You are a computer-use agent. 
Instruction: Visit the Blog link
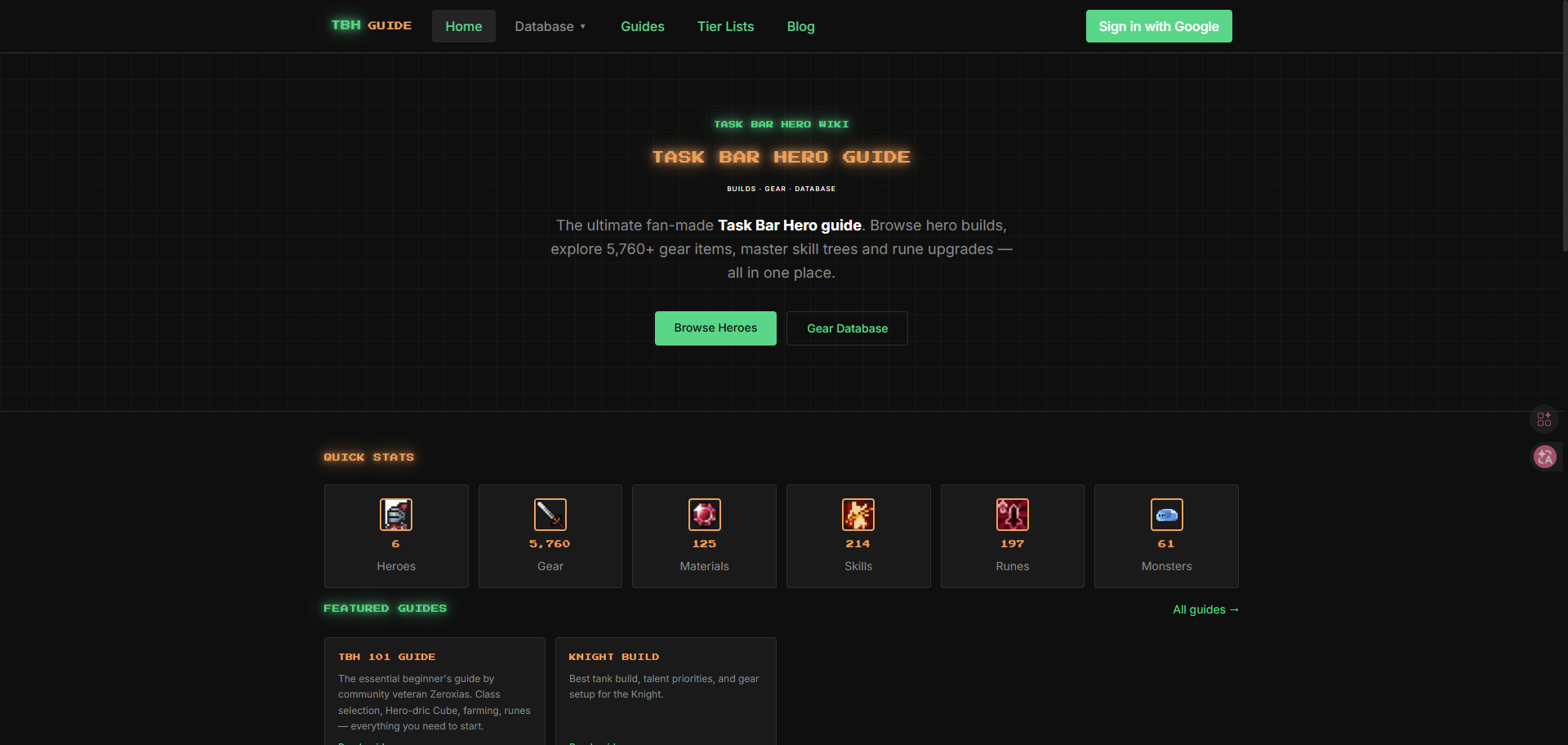click(801, 26)
